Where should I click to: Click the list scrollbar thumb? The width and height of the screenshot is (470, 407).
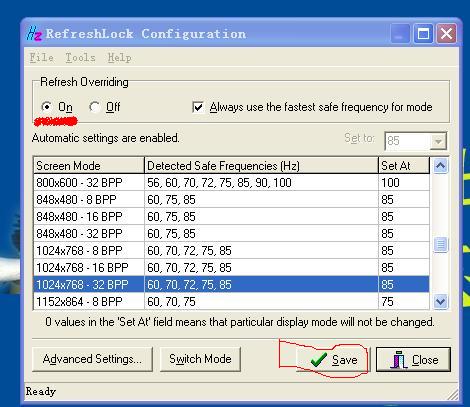(440, 245)
